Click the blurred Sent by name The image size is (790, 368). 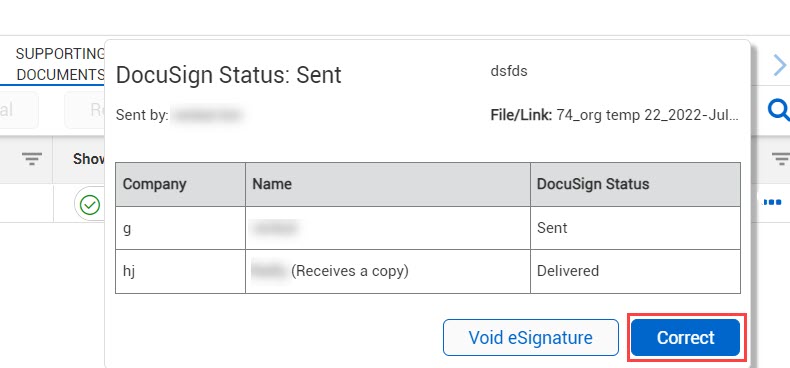tap(206, 115)
